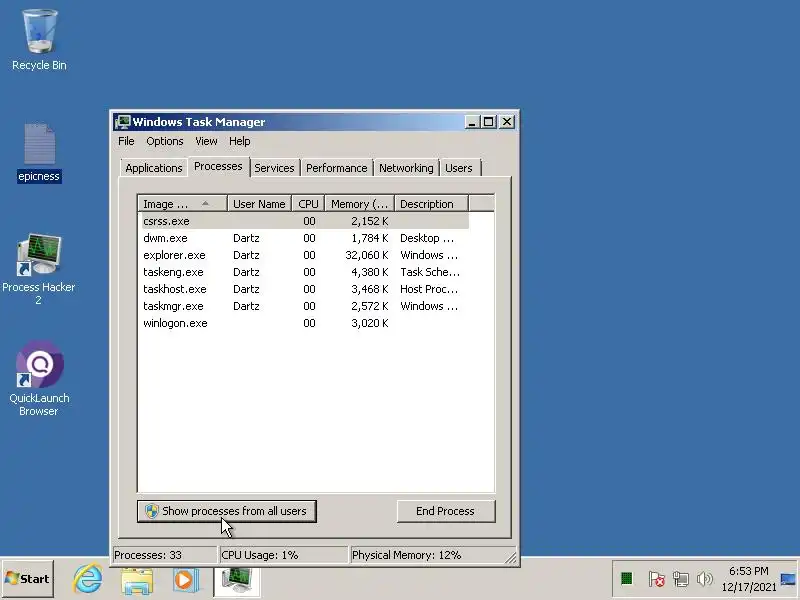Open Internet Explorer from the taskbar
Viewport: 800px width, 600px height.
(x=88, y=579)
